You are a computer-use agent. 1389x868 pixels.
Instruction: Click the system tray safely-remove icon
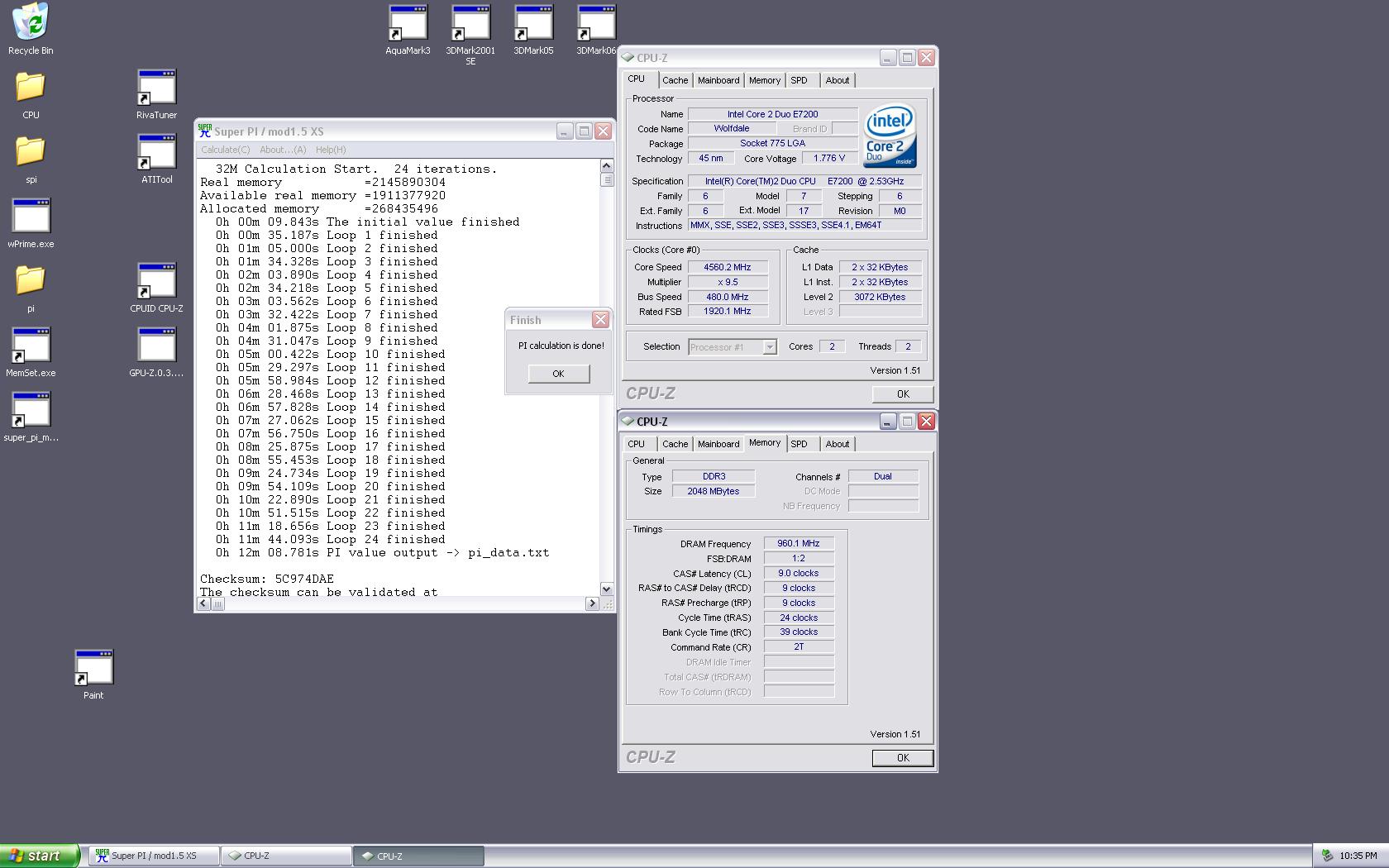point(1326,856)
